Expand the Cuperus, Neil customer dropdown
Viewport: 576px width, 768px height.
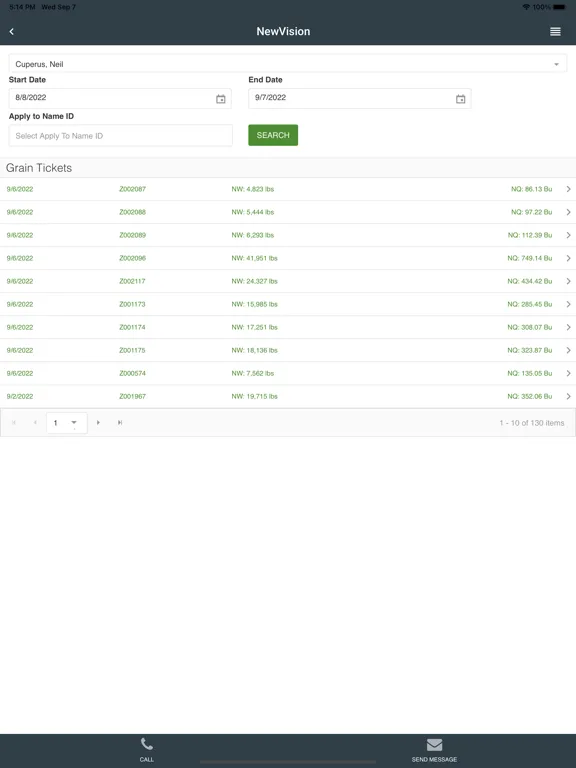point(556,64)
